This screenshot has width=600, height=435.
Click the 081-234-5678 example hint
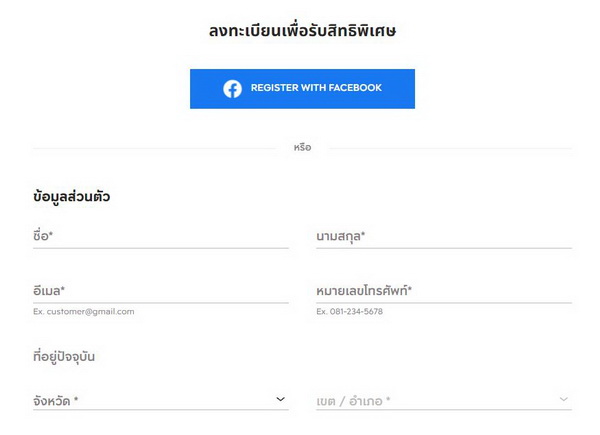click(x=349, y=312)
